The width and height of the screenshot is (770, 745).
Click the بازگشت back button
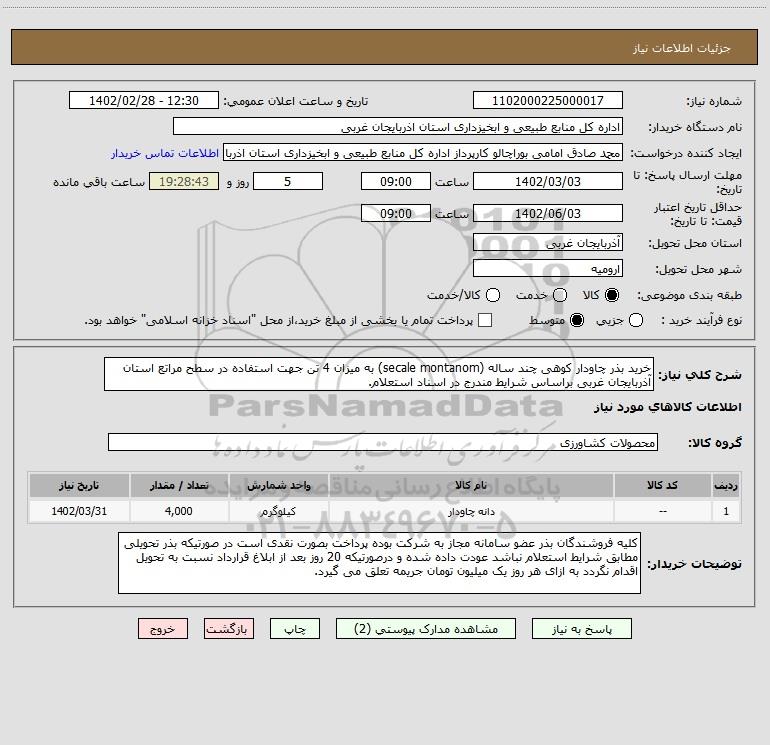tap(229, 629)
